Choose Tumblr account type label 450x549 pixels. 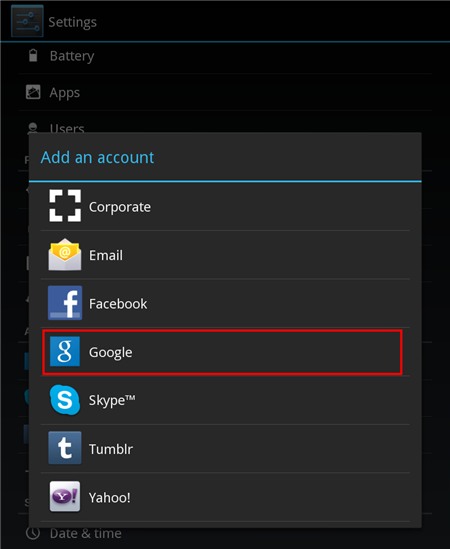[111, 449]
